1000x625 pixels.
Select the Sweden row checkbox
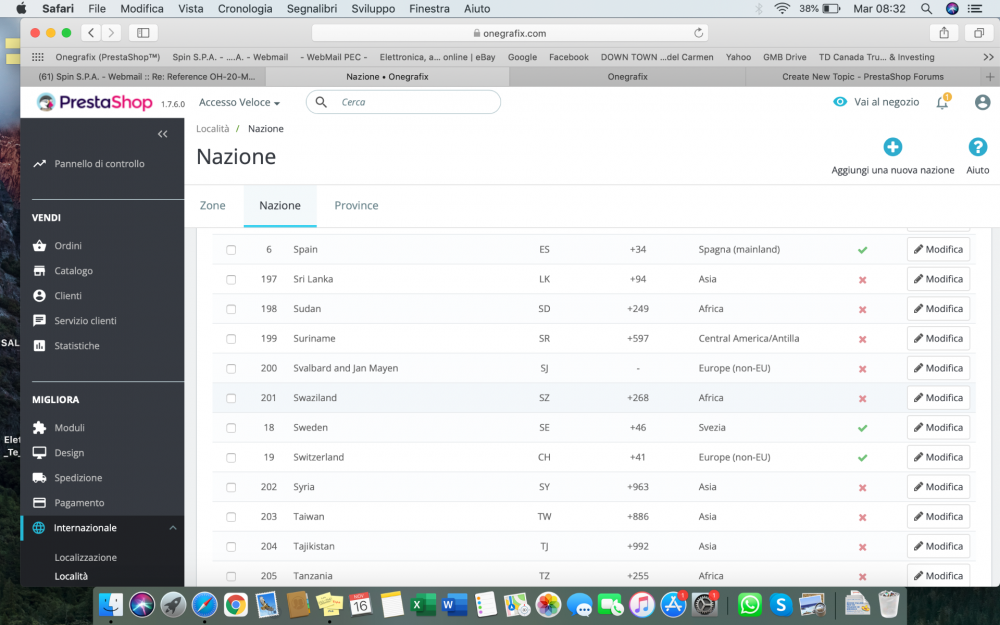pos(231,428)
